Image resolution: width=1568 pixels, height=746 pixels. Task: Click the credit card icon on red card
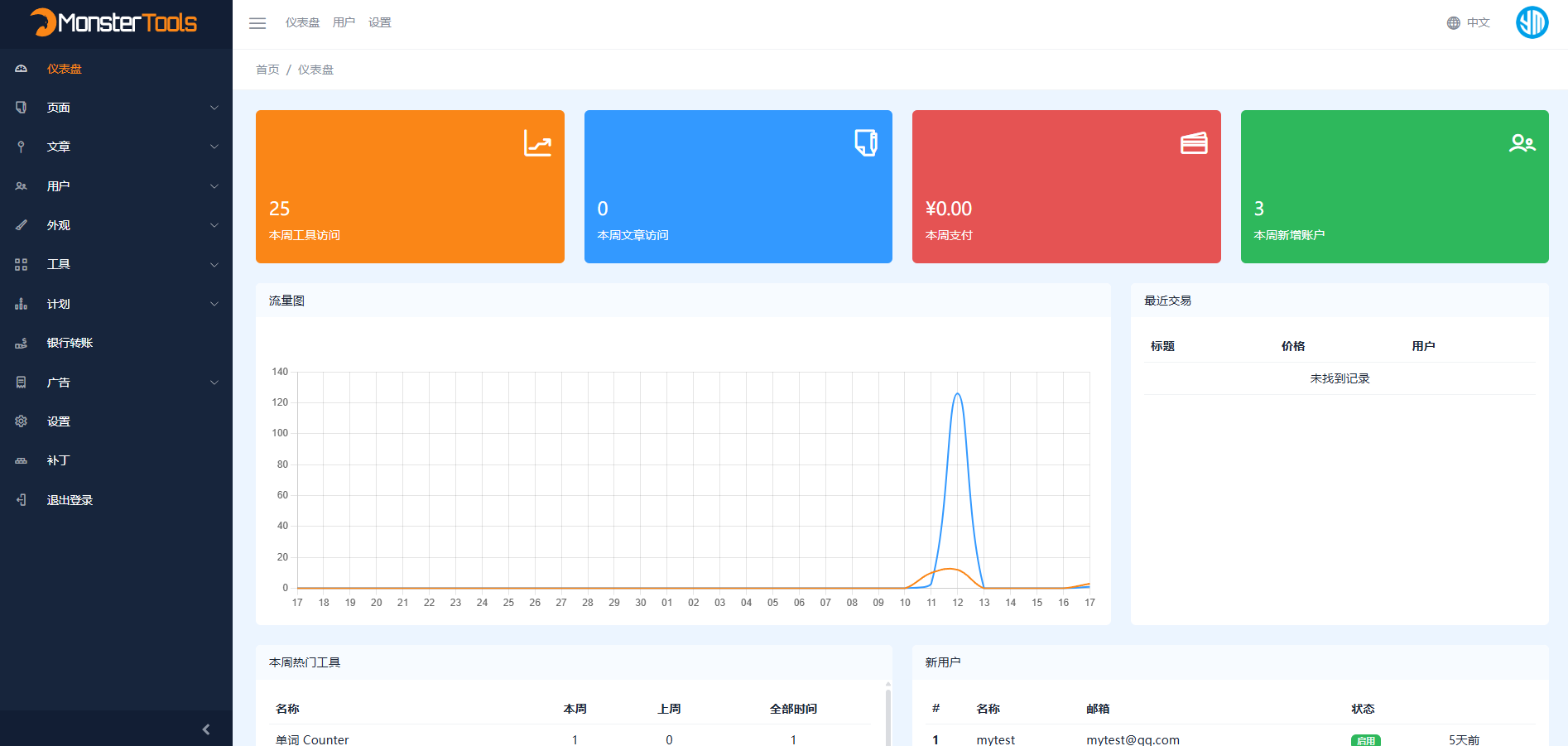point(1193,143)
